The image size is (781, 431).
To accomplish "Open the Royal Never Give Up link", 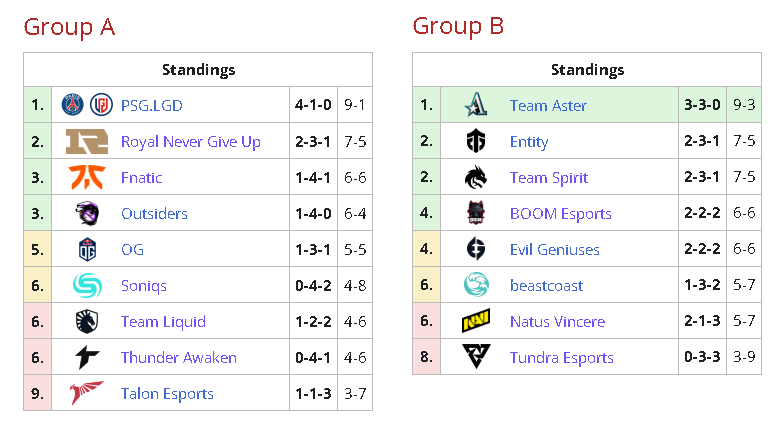I will (x=190, y=141).
